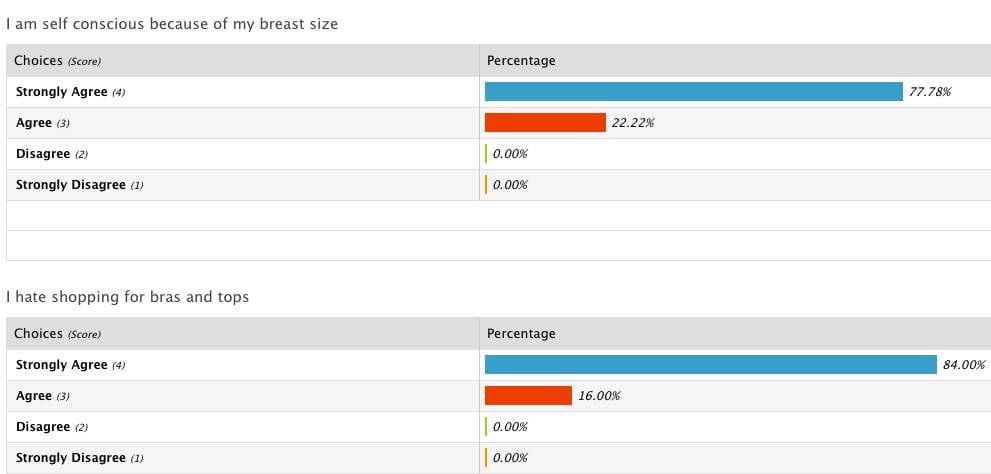
Task: Click the 84.00% percentage value text
Action: coord(964,365)
